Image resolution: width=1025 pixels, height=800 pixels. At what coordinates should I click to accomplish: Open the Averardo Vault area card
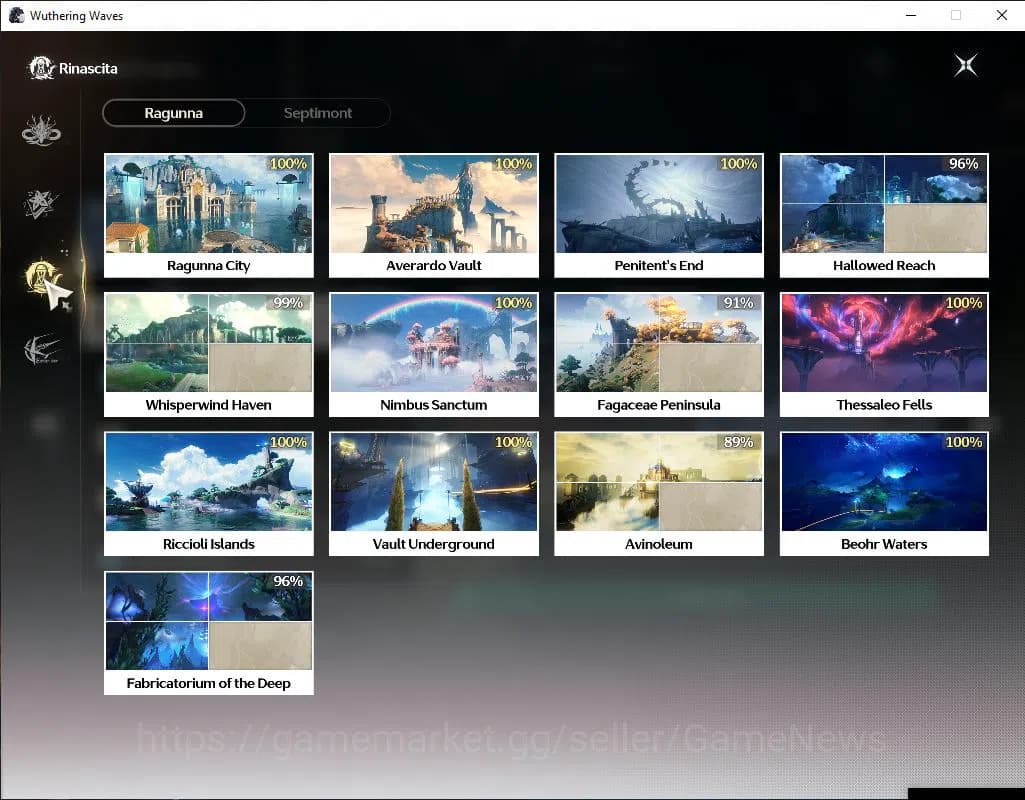point(434,216)
